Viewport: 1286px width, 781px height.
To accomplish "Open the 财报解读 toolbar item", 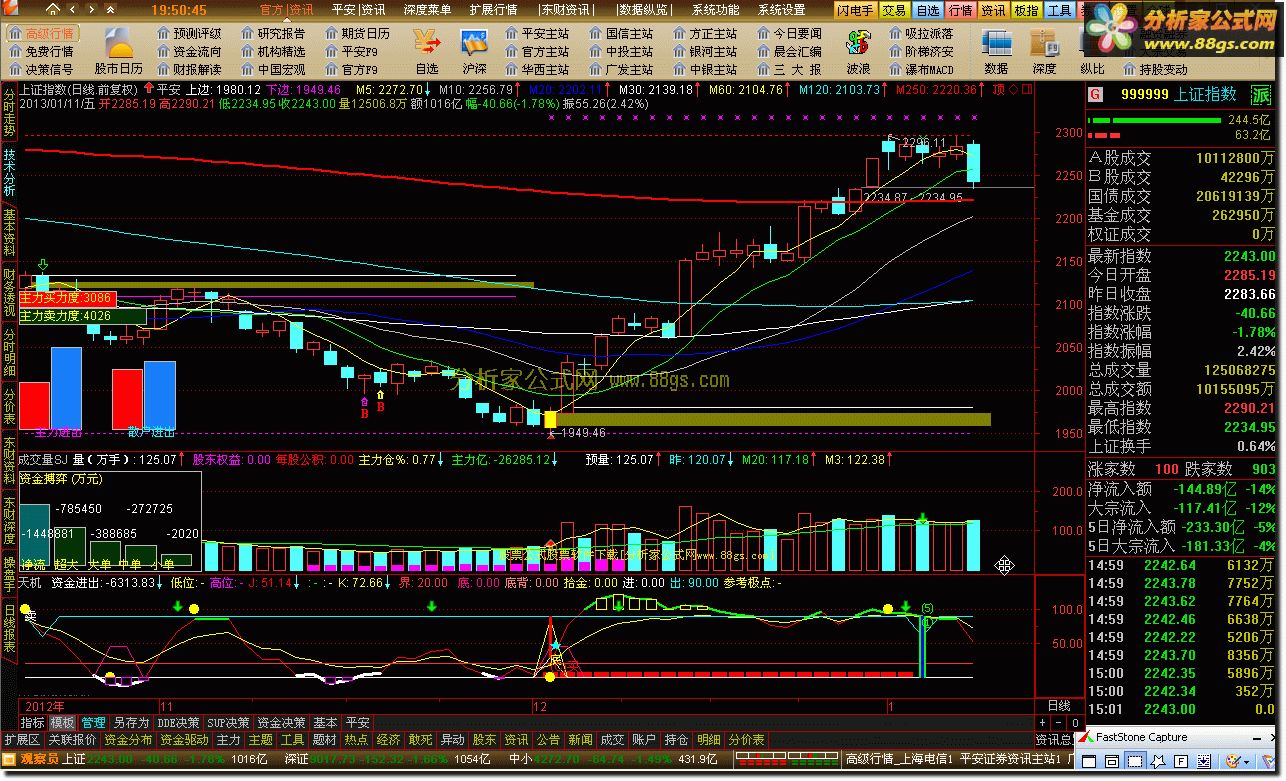I will (x=189, y=69).
